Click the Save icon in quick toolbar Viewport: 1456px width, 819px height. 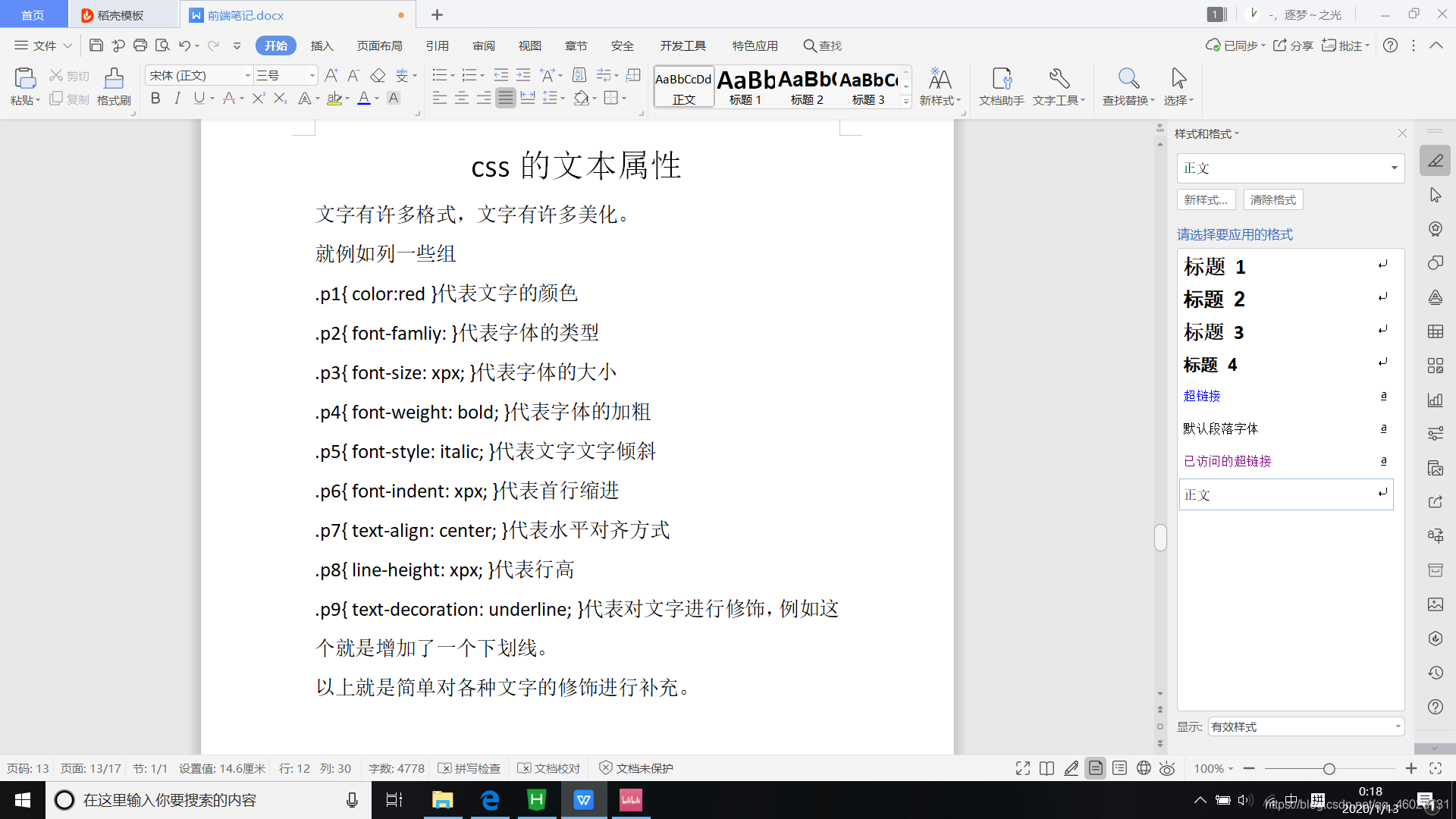[96, 45]
